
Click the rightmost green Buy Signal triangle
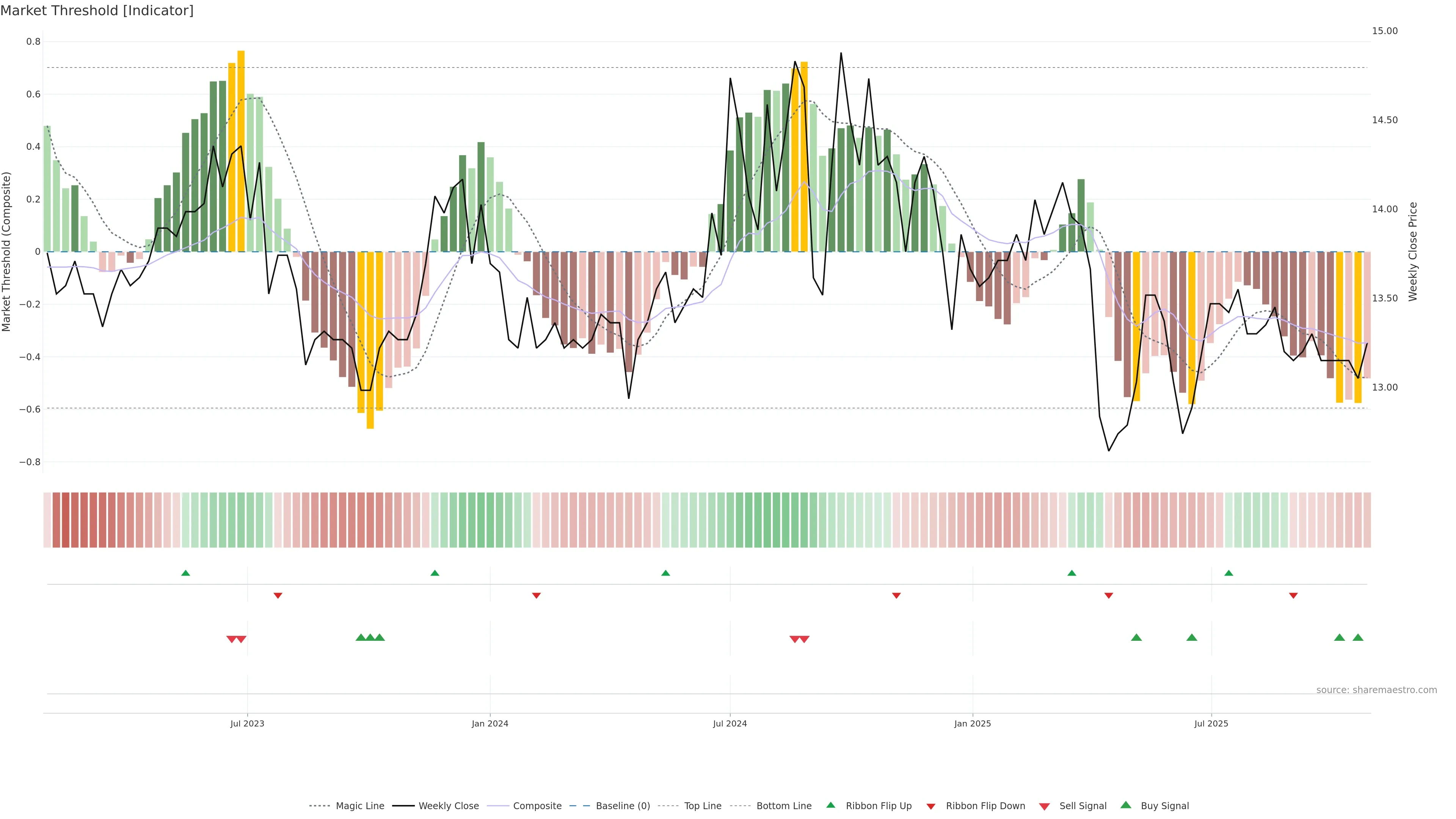pos(1358,637)
